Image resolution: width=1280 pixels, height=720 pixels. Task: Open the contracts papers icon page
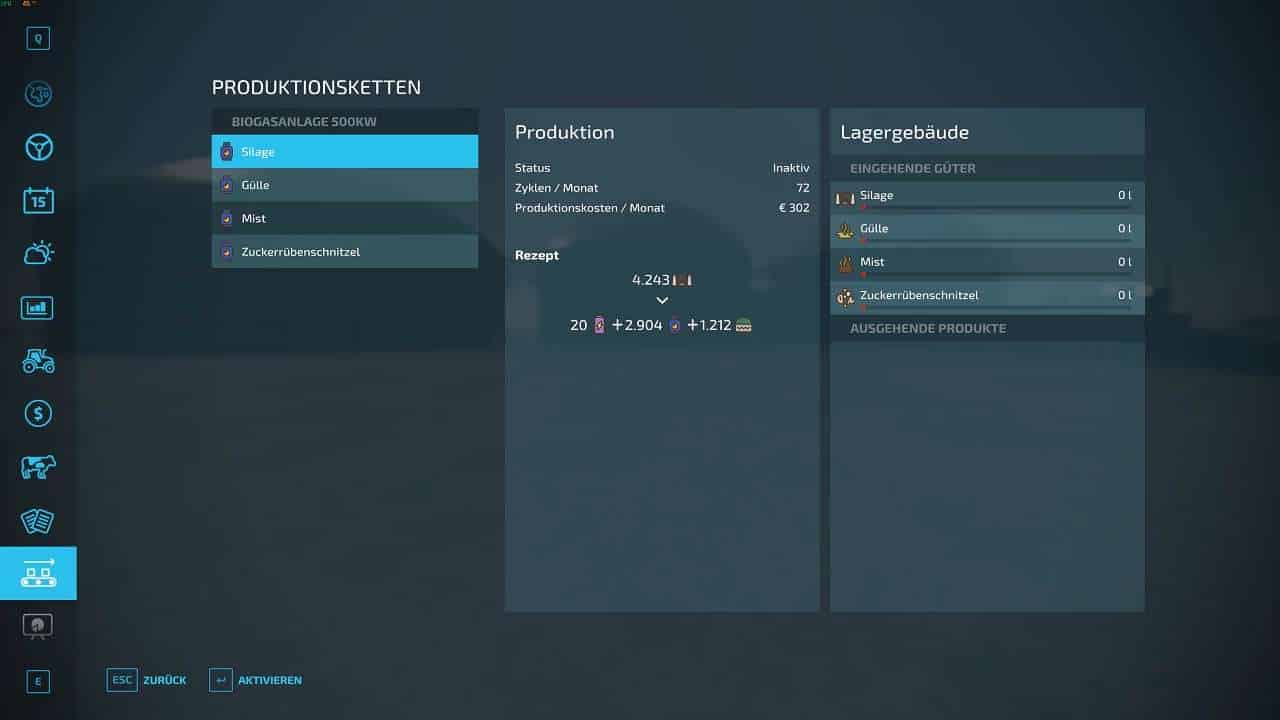(x=38, y=520)
